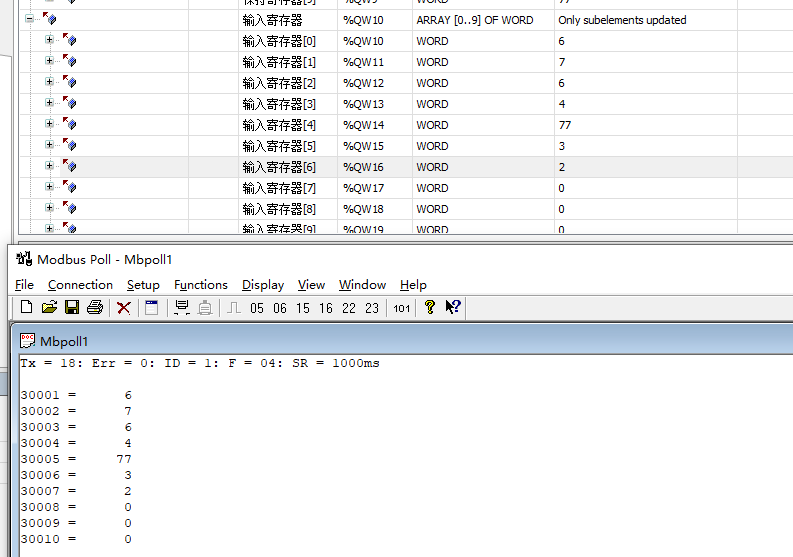Expand the 输入寄存器[5] row
The image size is (793, 557).
[x=49, y=145]
